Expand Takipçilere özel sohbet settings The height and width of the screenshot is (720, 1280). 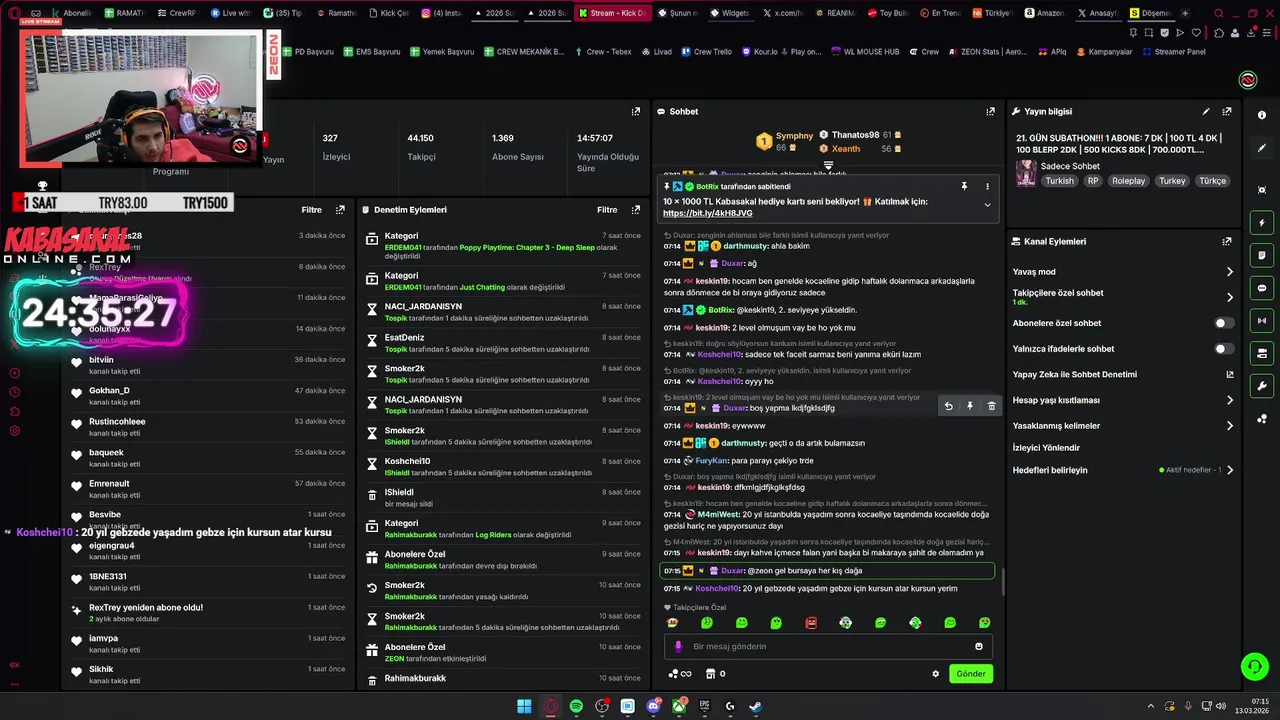[x=1230, y=297]
